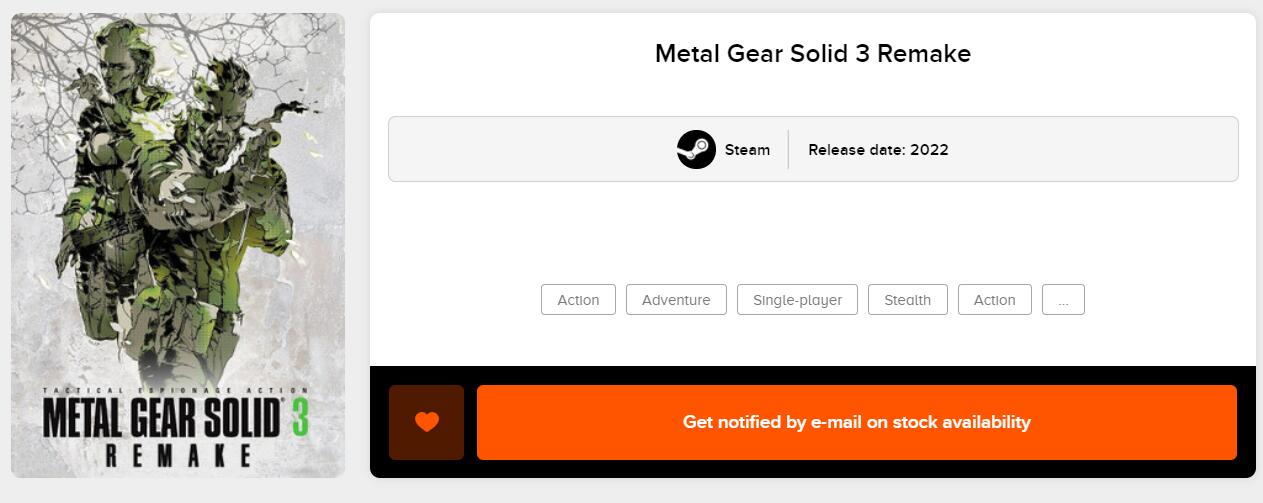Screen dimensions: 1263x503
Task: Choose the Single-player tag
Action: pos(797,300)
